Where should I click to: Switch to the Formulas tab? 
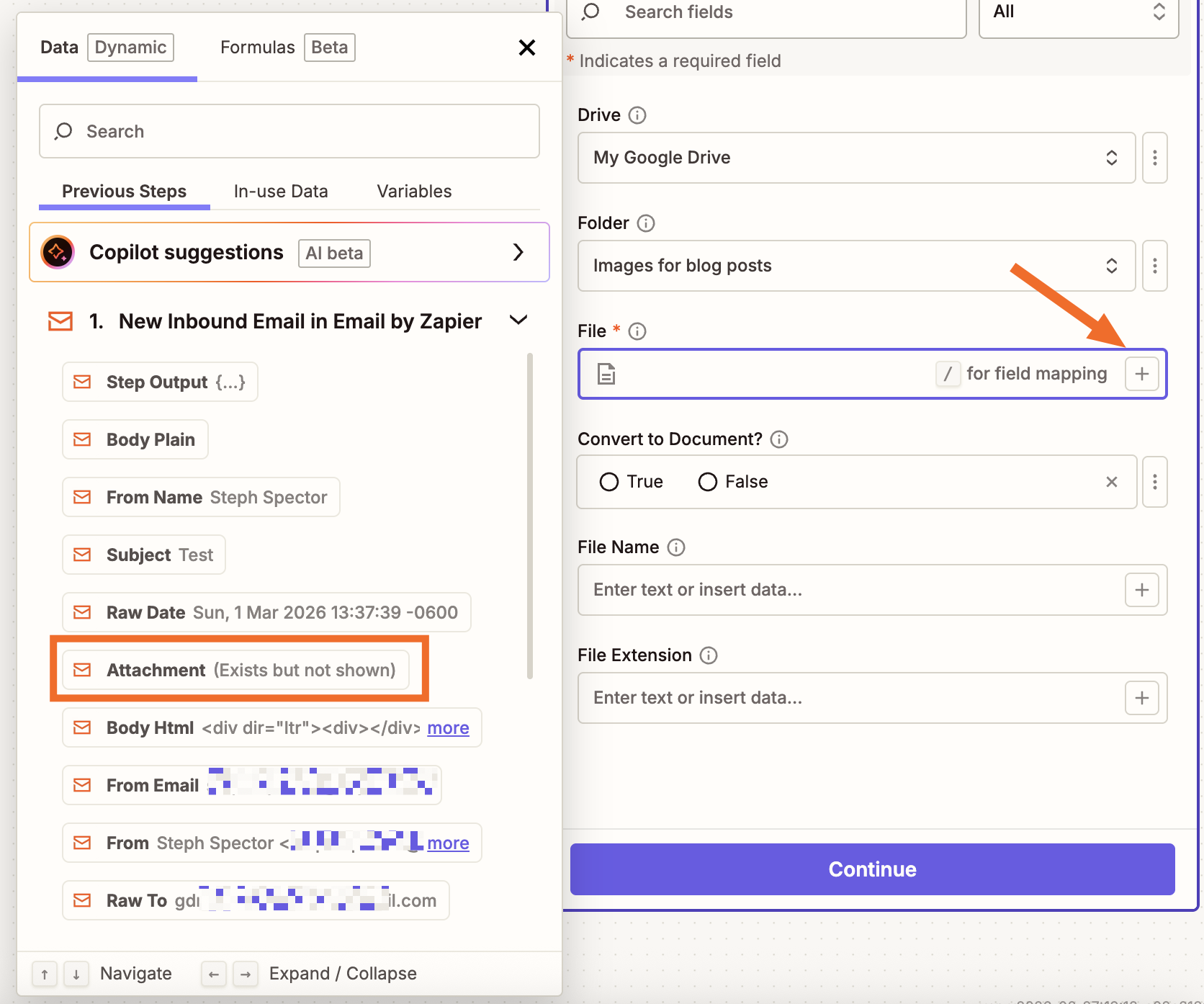click(257, 47)
